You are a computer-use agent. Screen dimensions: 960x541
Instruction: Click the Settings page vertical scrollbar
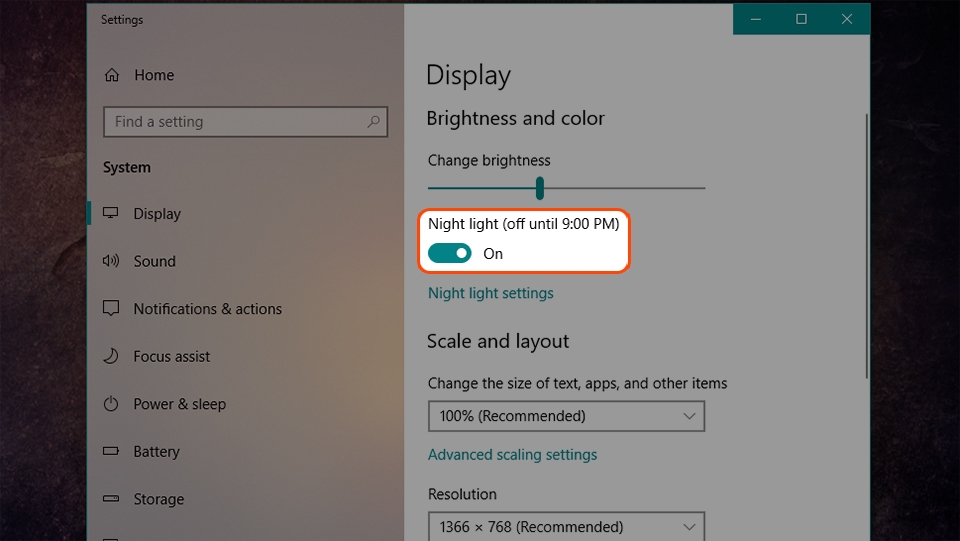click(866, 245)
